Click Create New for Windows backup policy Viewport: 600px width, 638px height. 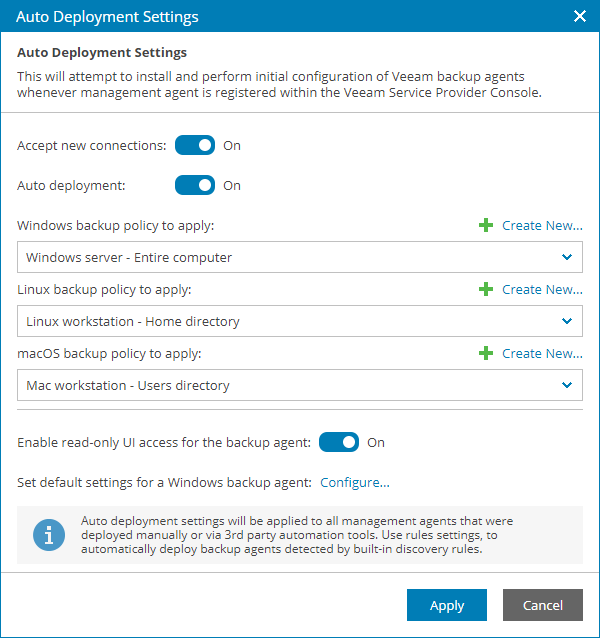pos(542,225)
